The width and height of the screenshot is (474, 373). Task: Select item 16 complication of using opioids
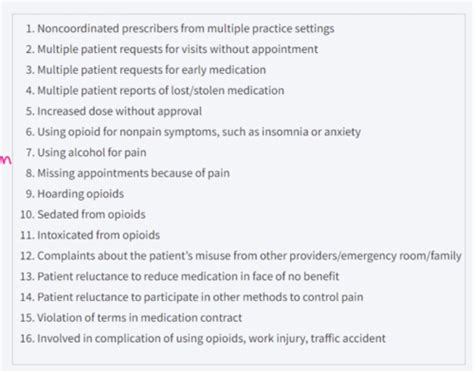click(x=203, y=339)
